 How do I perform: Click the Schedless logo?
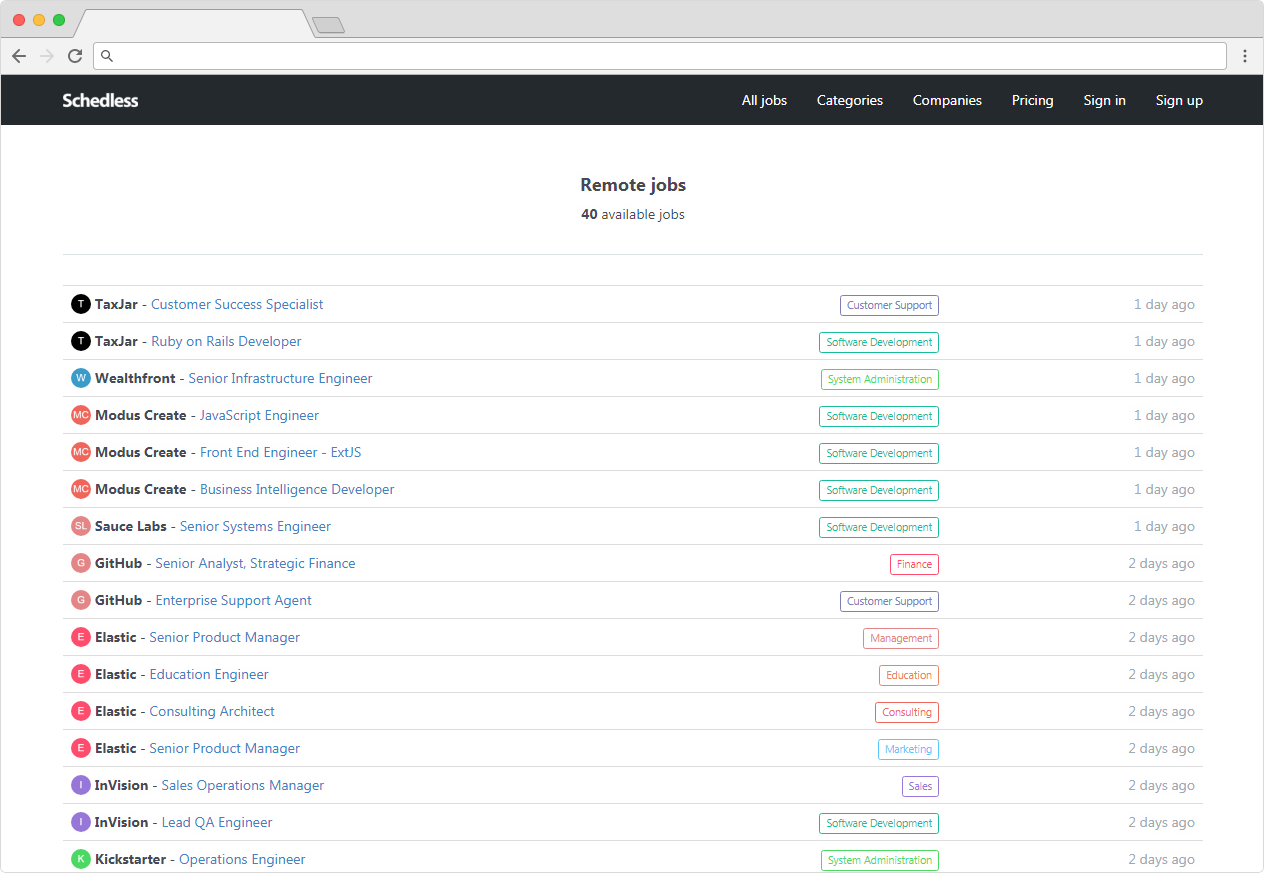coord(100,100)
